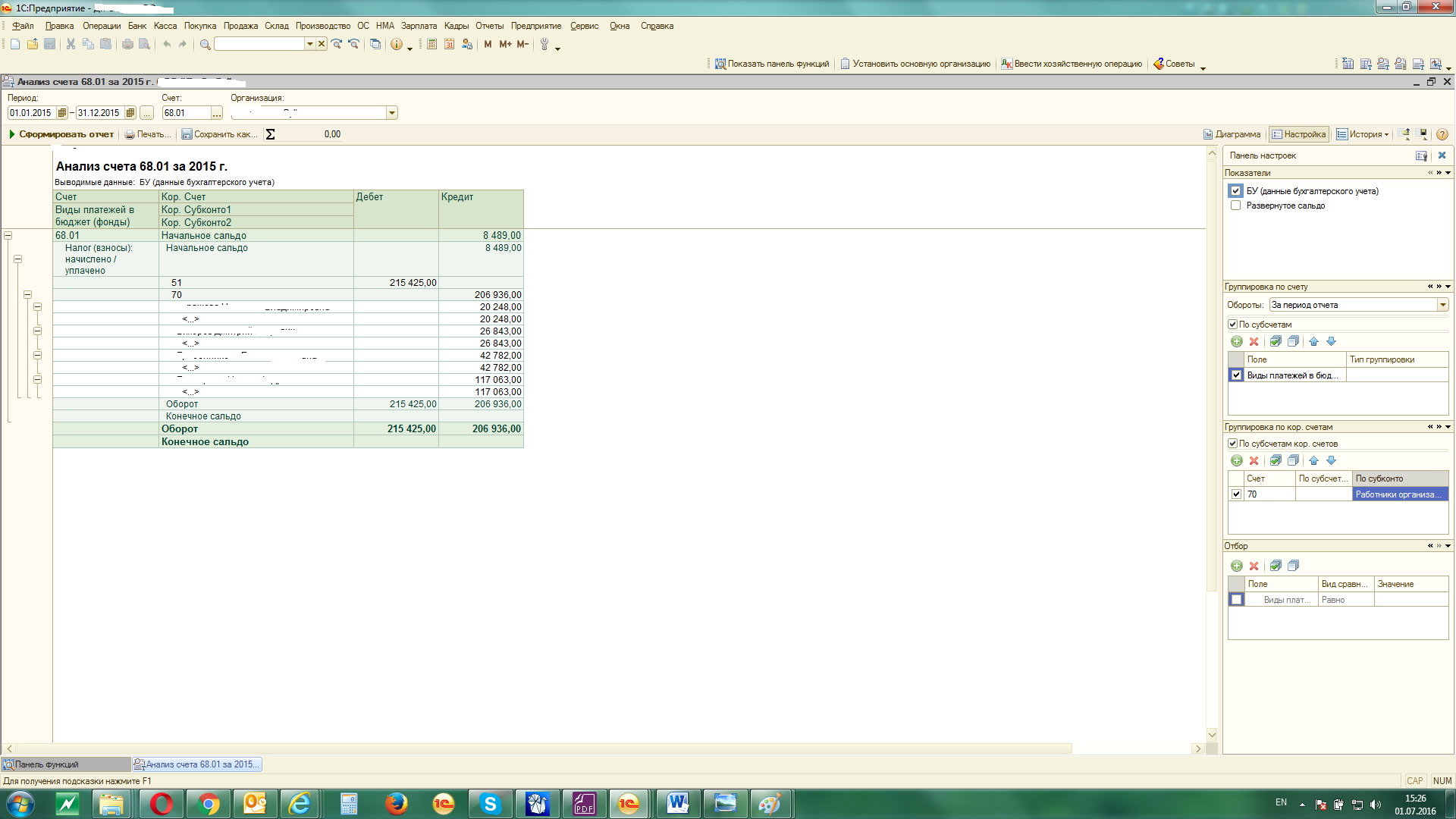
Task: Collapse the 68.01 account tree row
Action: point(8,236)
